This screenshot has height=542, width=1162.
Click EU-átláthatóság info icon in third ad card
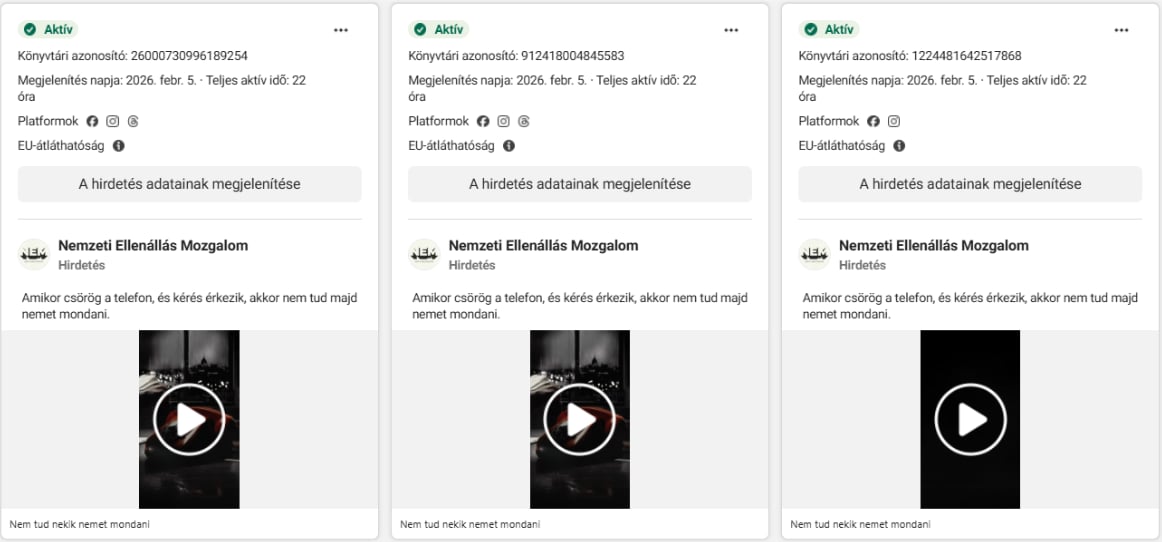899,146
